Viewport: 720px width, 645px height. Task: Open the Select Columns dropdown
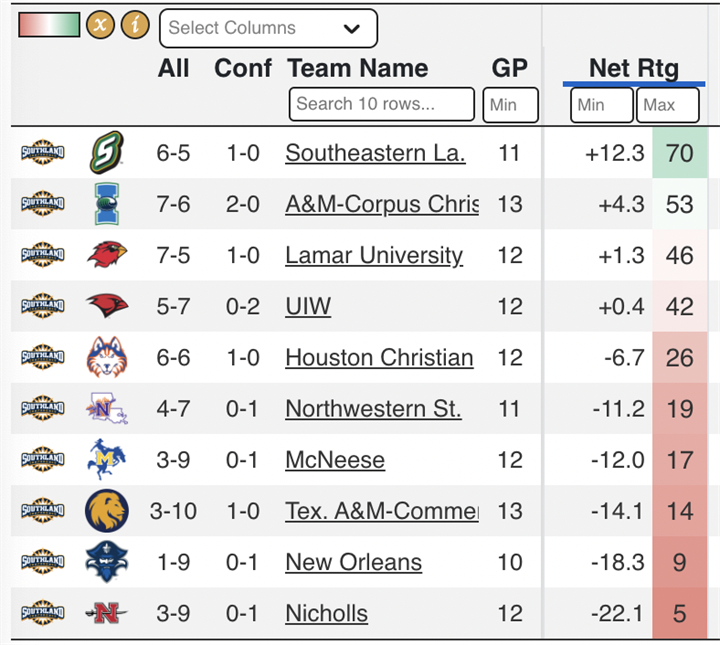pos(269,28)
